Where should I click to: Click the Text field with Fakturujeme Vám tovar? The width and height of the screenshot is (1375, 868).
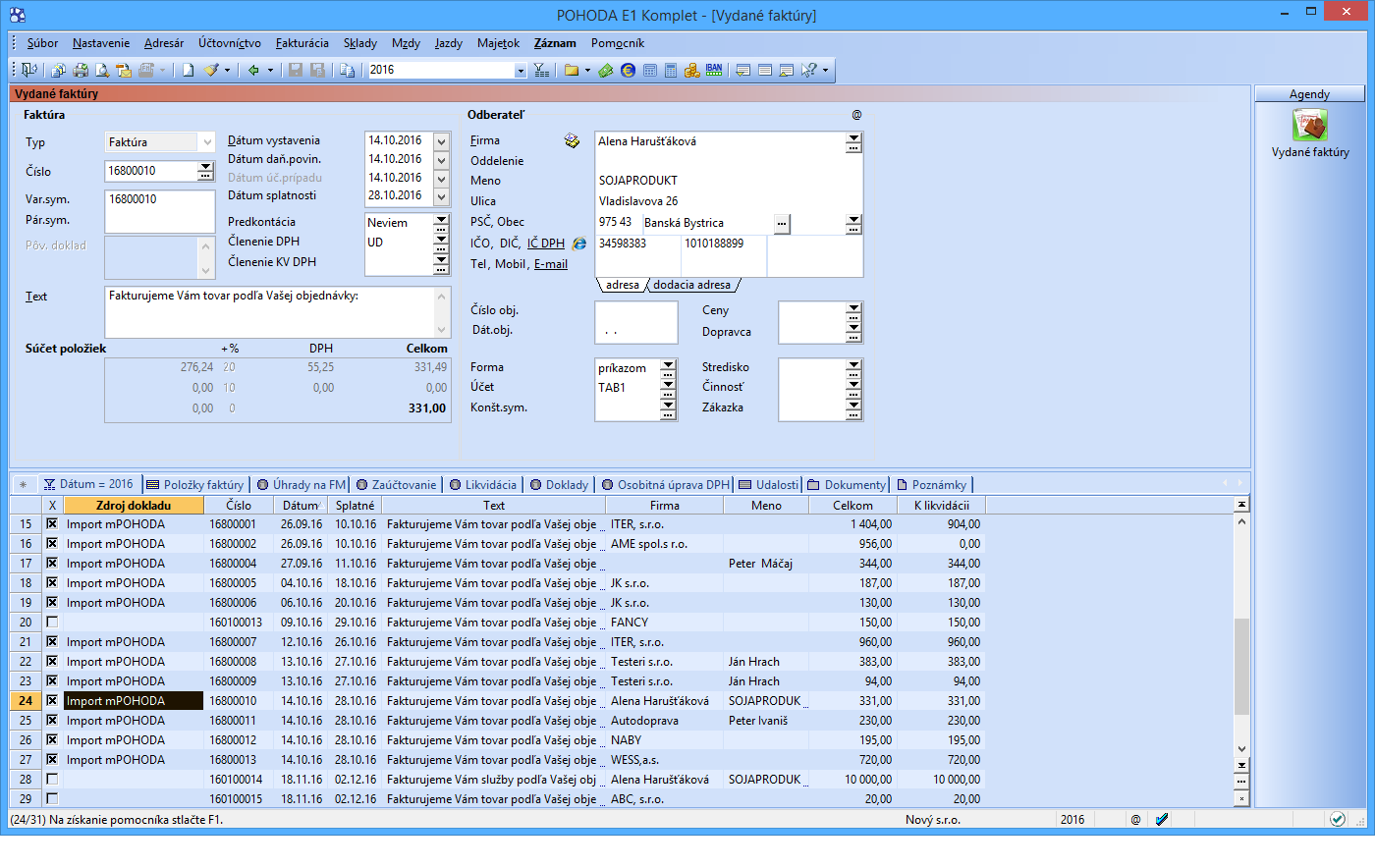click(x=277, y=312)
